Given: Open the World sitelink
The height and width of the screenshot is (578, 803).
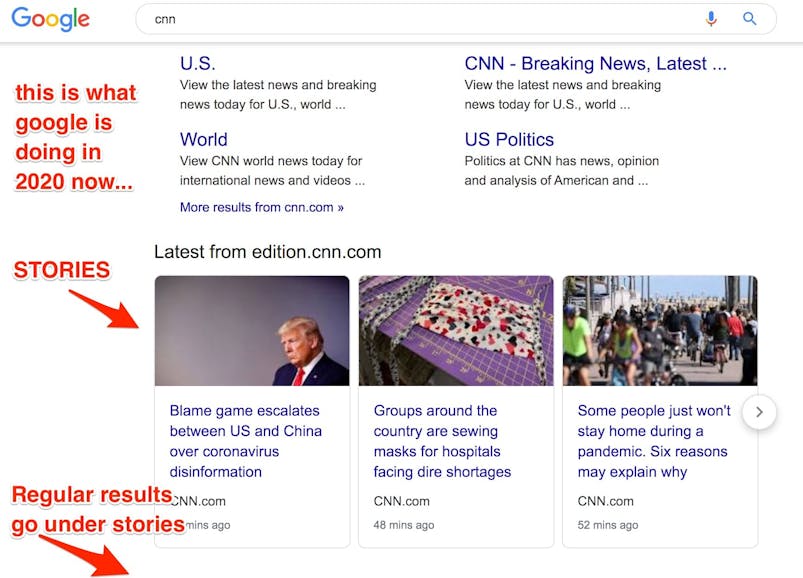Looking at the screenshot, I should pyautogui.click(x=203, y=139).
